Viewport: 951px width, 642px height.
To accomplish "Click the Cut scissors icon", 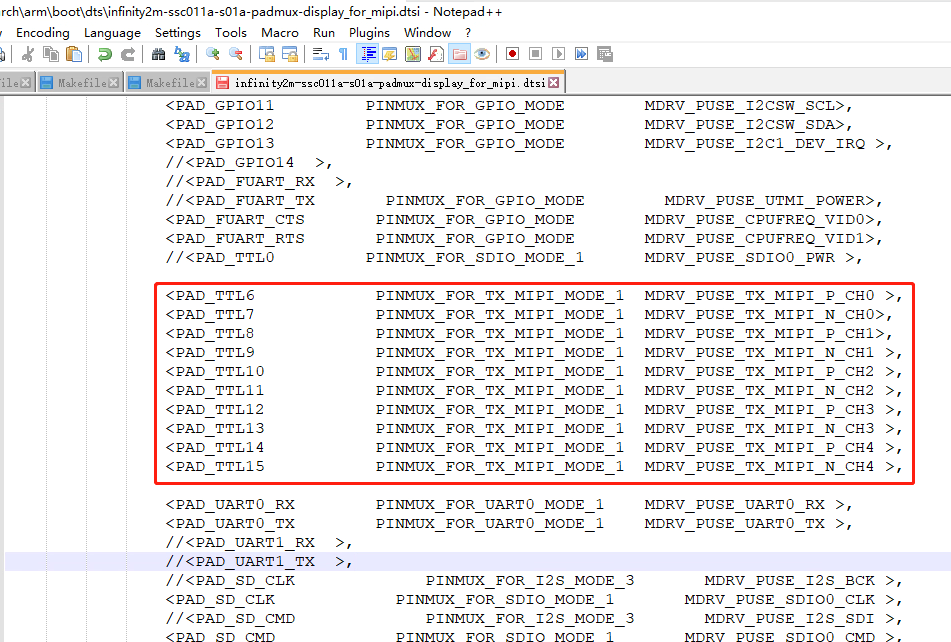I will (x=28, y=54).
